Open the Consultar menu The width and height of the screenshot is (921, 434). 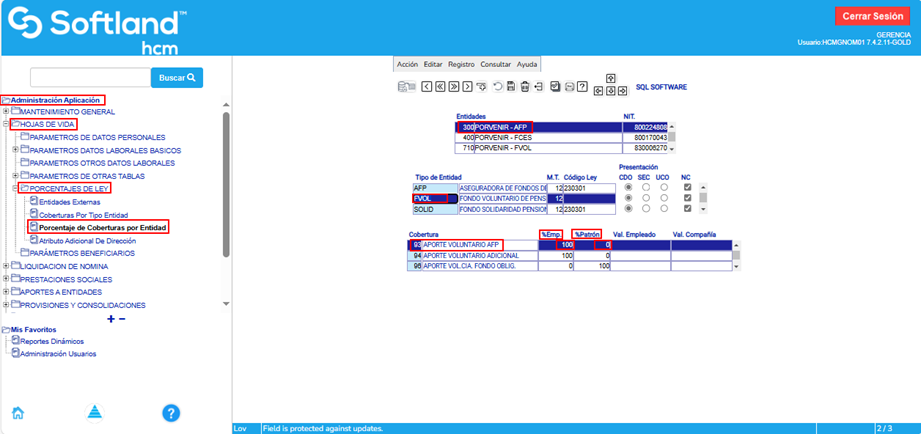point(495,63)
